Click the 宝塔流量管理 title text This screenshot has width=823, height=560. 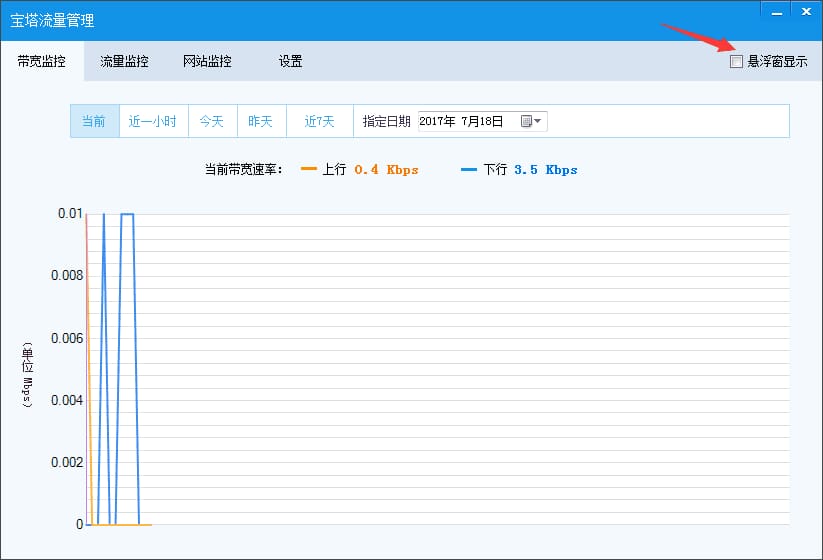52,20
